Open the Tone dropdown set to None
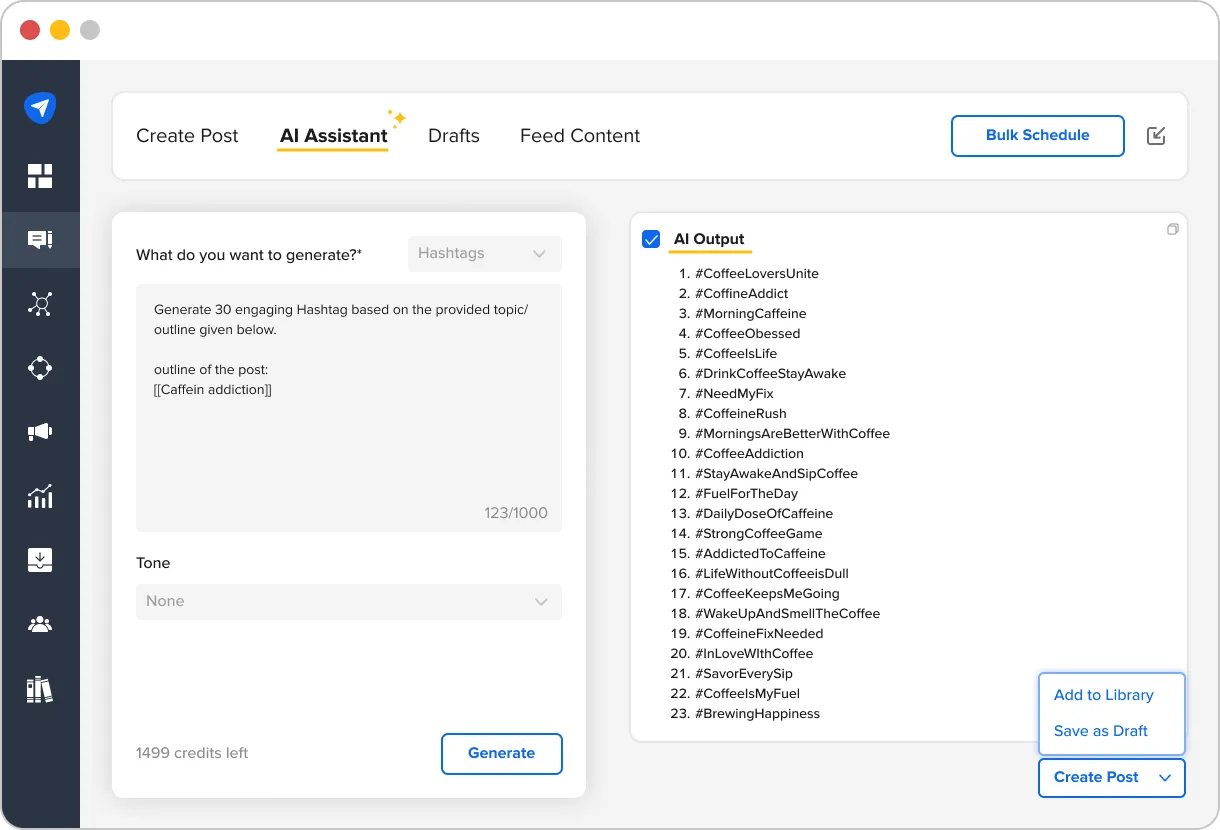 [x=349, y=602]
